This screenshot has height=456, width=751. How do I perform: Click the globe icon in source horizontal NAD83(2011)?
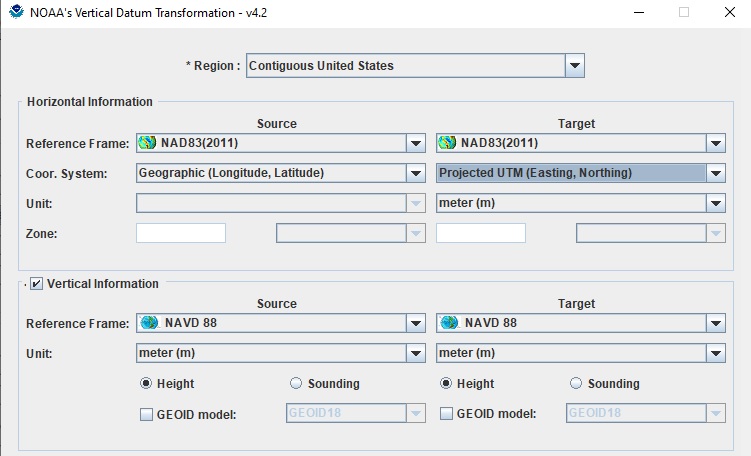click(x=147, y=143)
